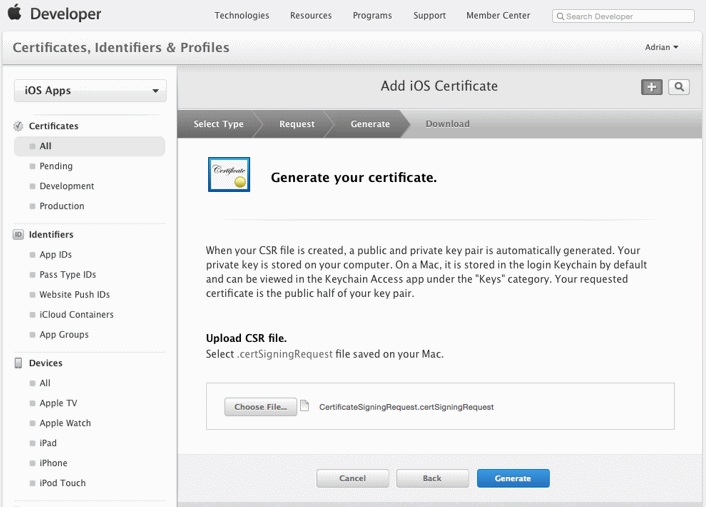Select Pending certificates

(56, 166)
